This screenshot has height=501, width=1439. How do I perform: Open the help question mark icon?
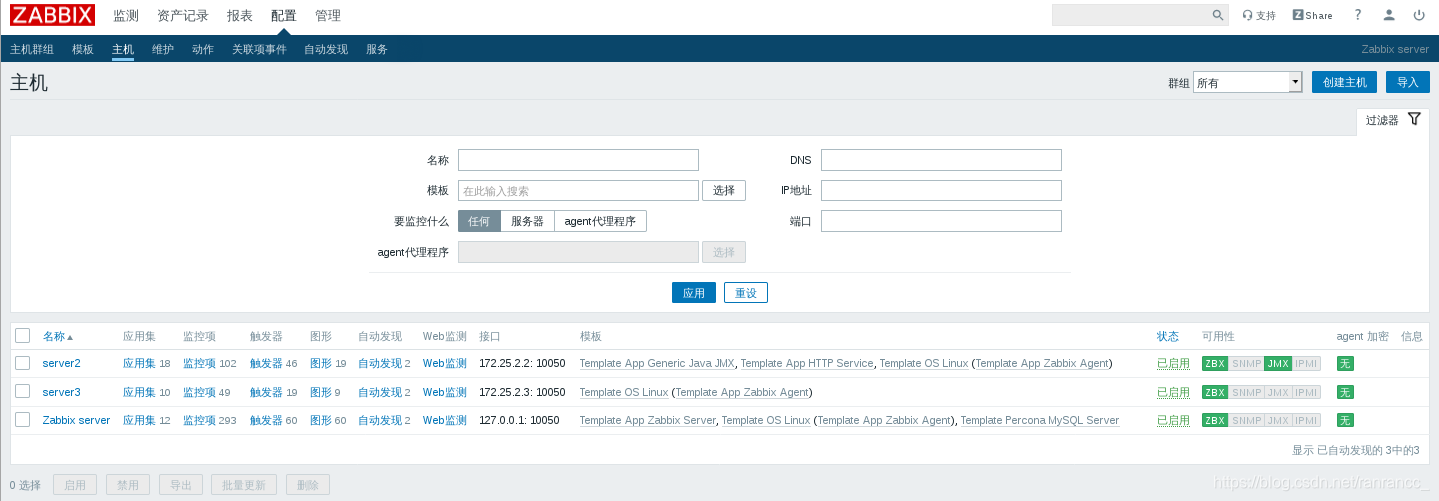tap(1357, 15)
